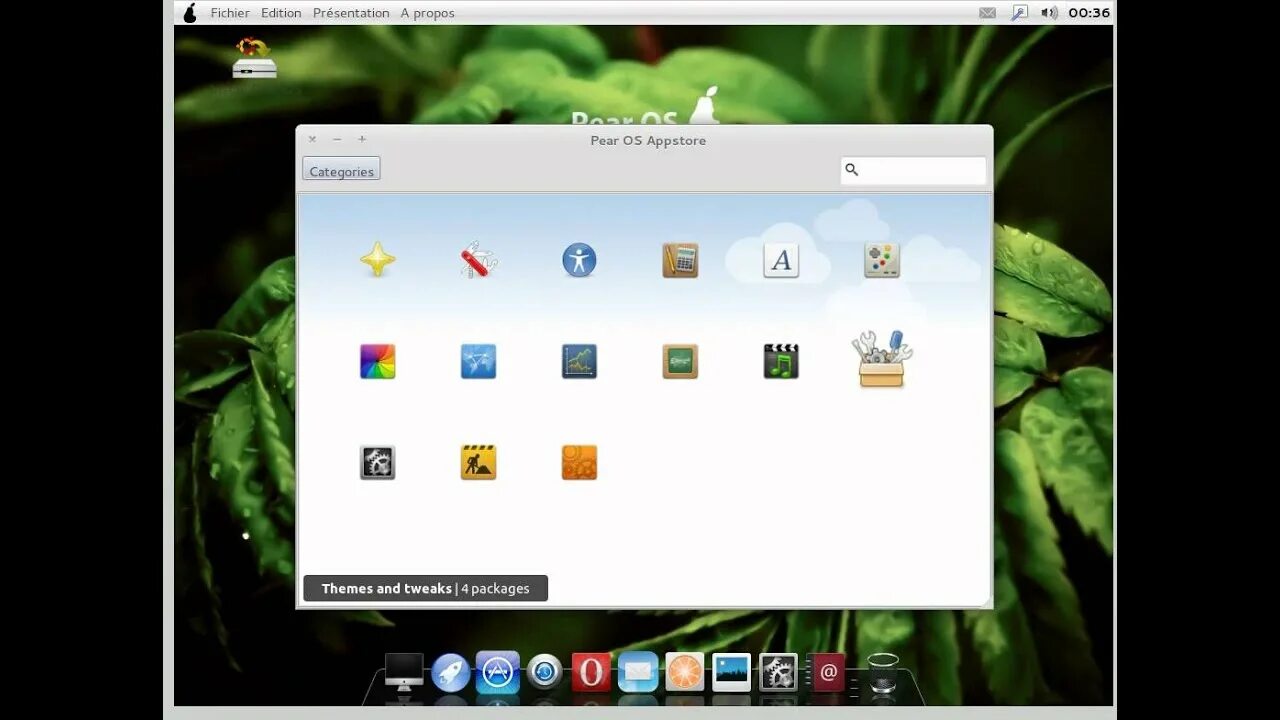Open the orange slice dock icon
The image size is (1280, 720).
click(x=685, y=672)
